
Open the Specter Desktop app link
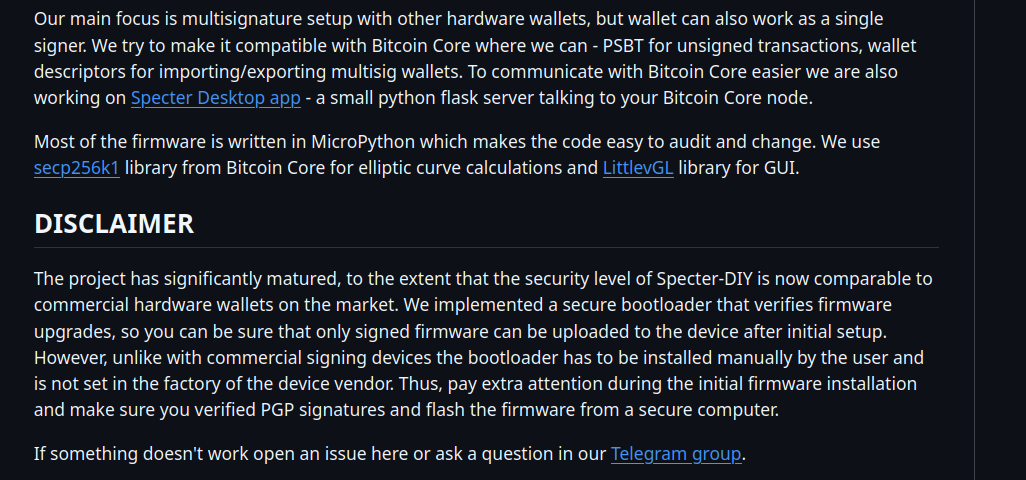tap(215, 98)
